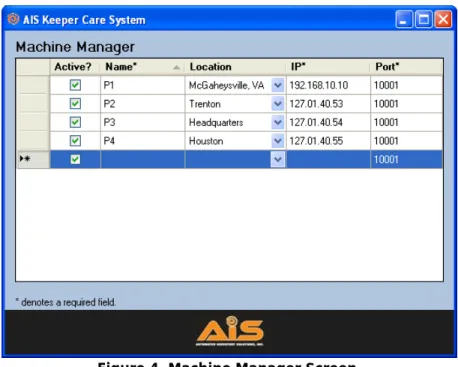Click the P2 name cell
Screen dimensions: 458x367
point(142,104)
